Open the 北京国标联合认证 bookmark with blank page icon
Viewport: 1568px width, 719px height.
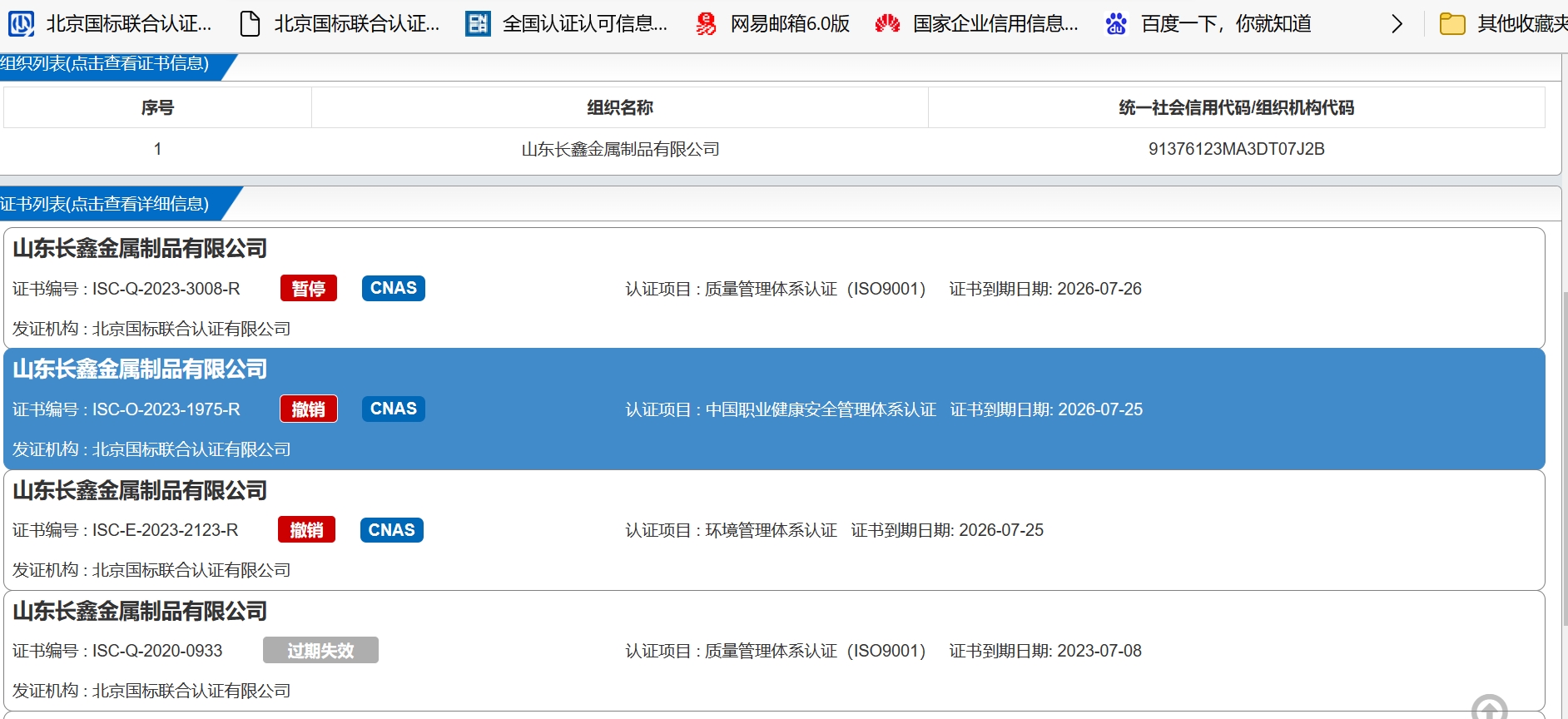pyautogui.click(x=340, y=23)
